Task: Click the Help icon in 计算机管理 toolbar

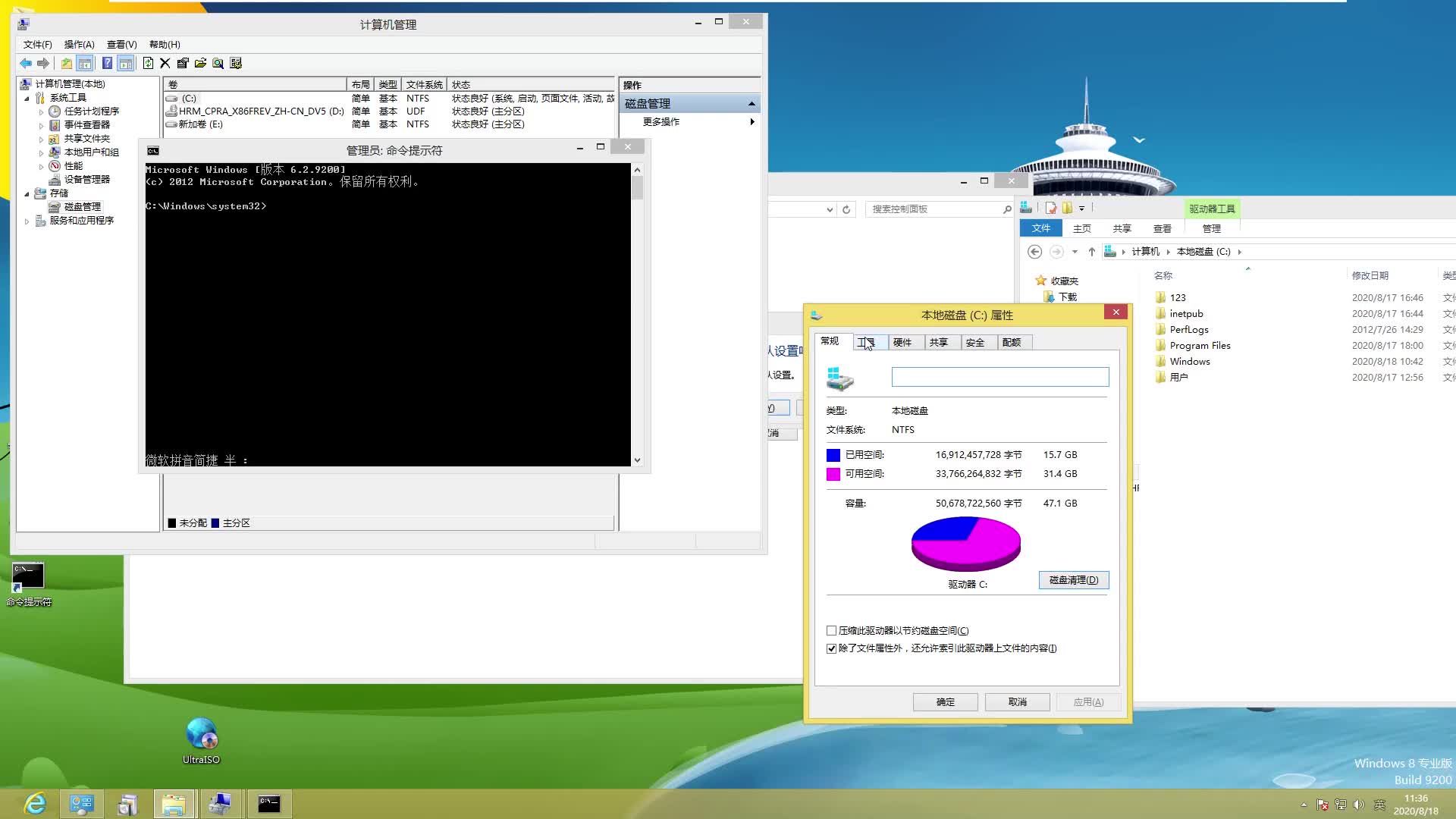Action: click(x=106, y=63)
